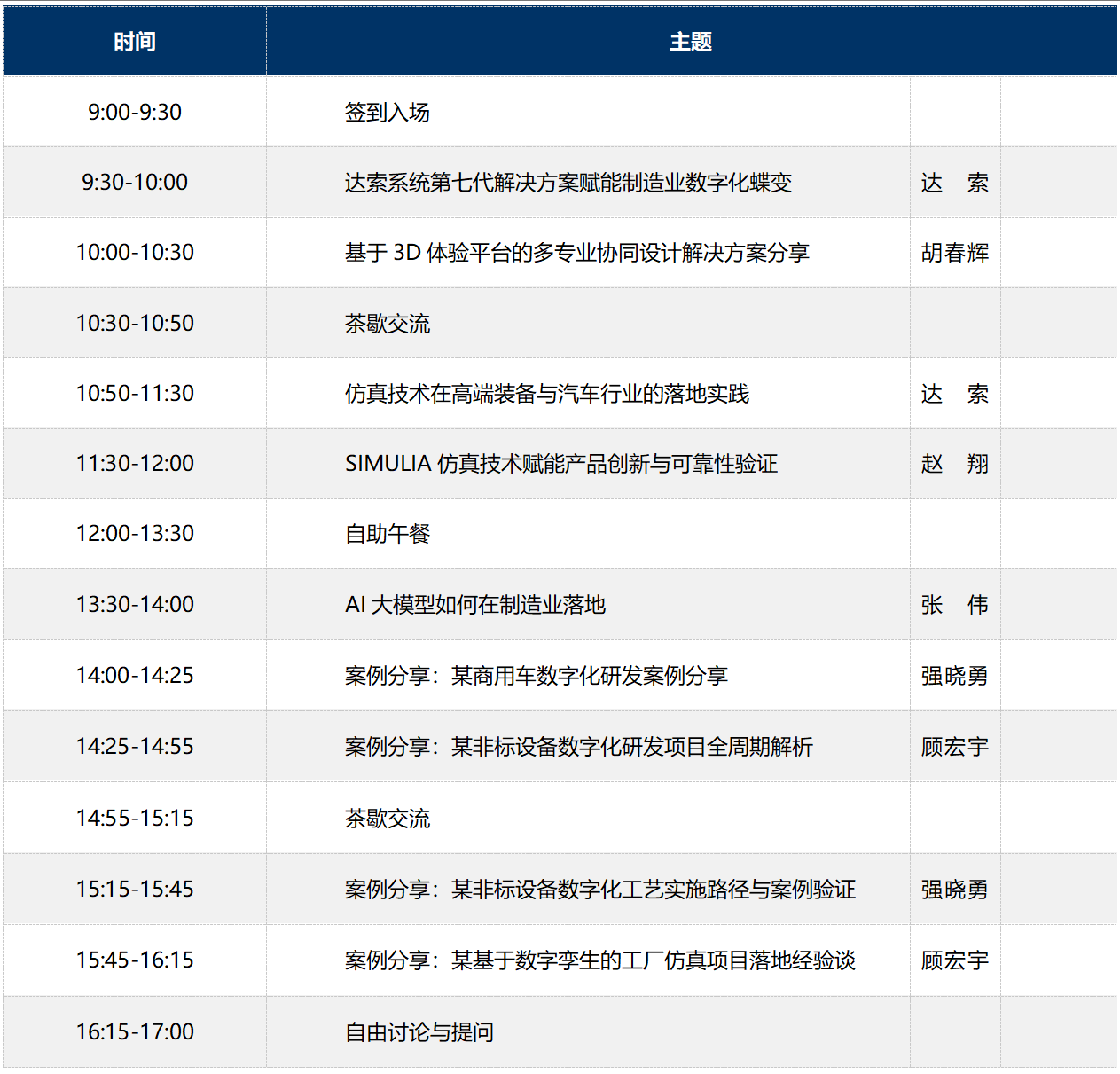Screen dimensions: 1120x1074
Task: Click the 14:00-14:25 time cell
Action: pyautogui.click(x=135, y=676)
